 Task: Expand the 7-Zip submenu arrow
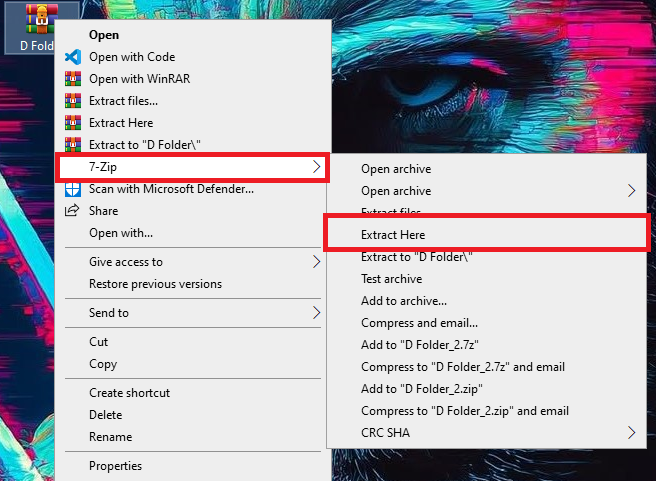point(317,167)
